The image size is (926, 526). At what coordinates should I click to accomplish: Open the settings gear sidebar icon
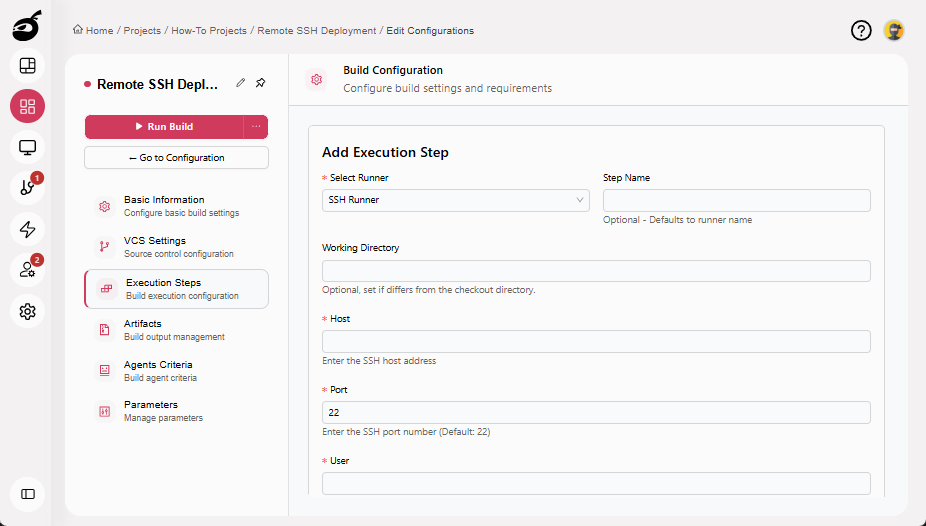click(x=27, y=311)
